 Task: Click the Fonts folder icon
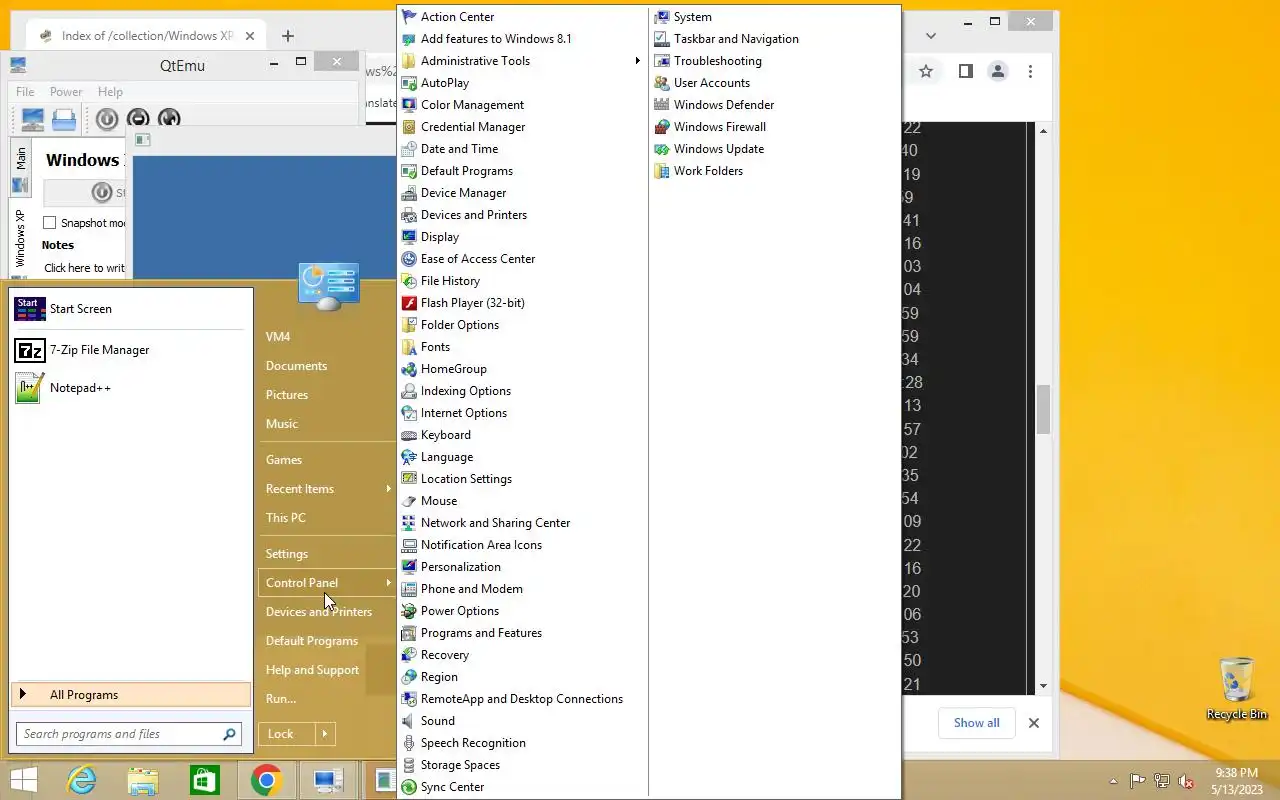point(408,347)
